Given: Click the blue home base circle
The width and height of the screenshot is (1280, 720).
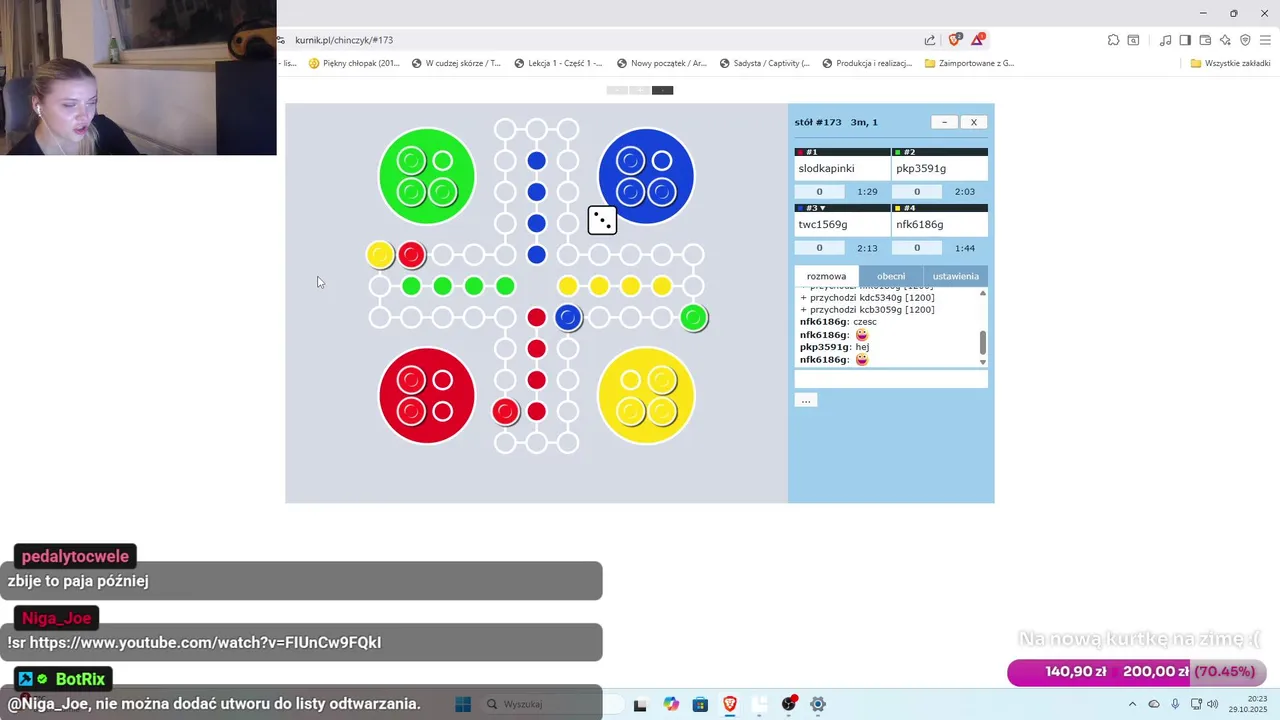Looking at the screenshot, I should click(646, 176).
